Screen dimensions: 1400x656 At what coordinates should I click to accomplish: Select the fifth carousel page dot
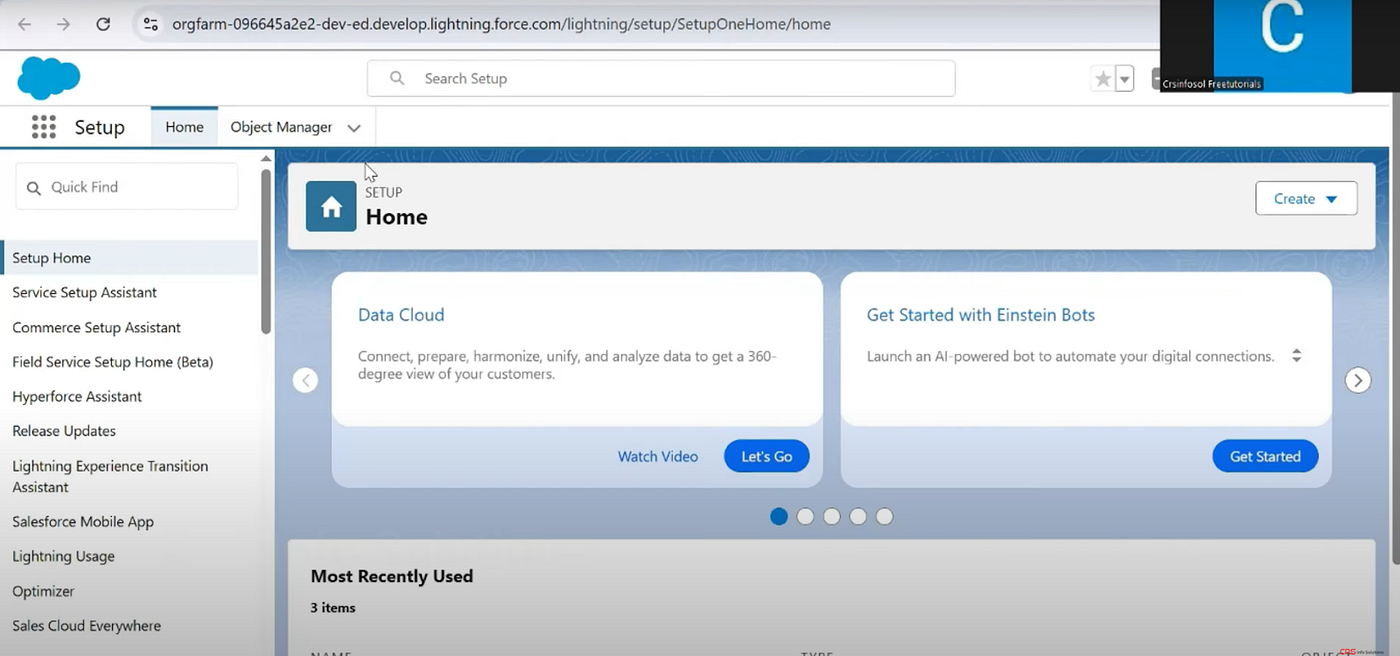[884, 516]
